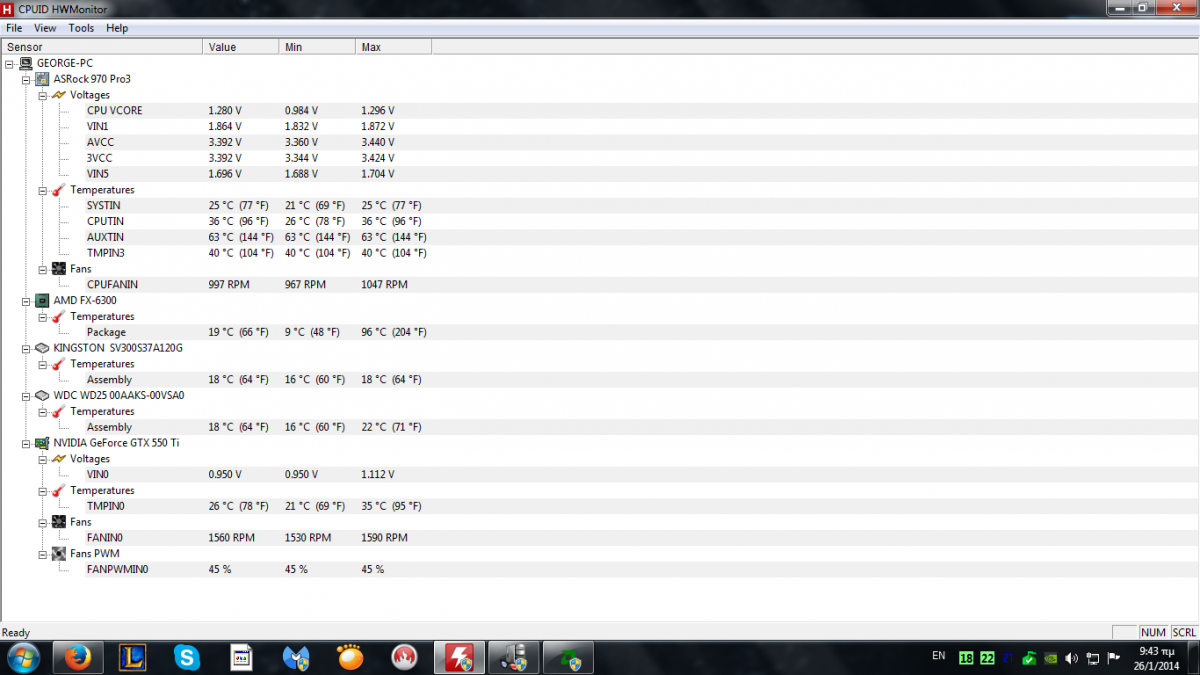This screenshot has height=675, width=1200.
Task: Click the thermometer icon under ASRock 970 Pro3
Action: pos(58,190)
